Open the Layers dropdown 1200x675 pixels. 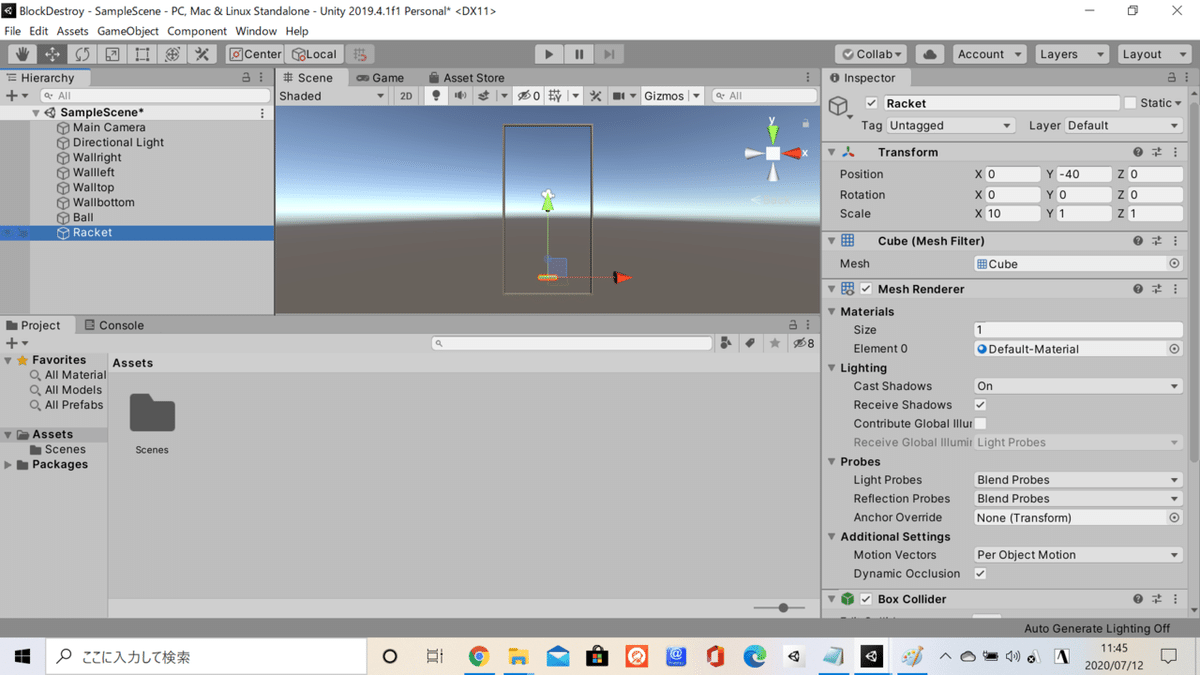(x=1071, y=54)
